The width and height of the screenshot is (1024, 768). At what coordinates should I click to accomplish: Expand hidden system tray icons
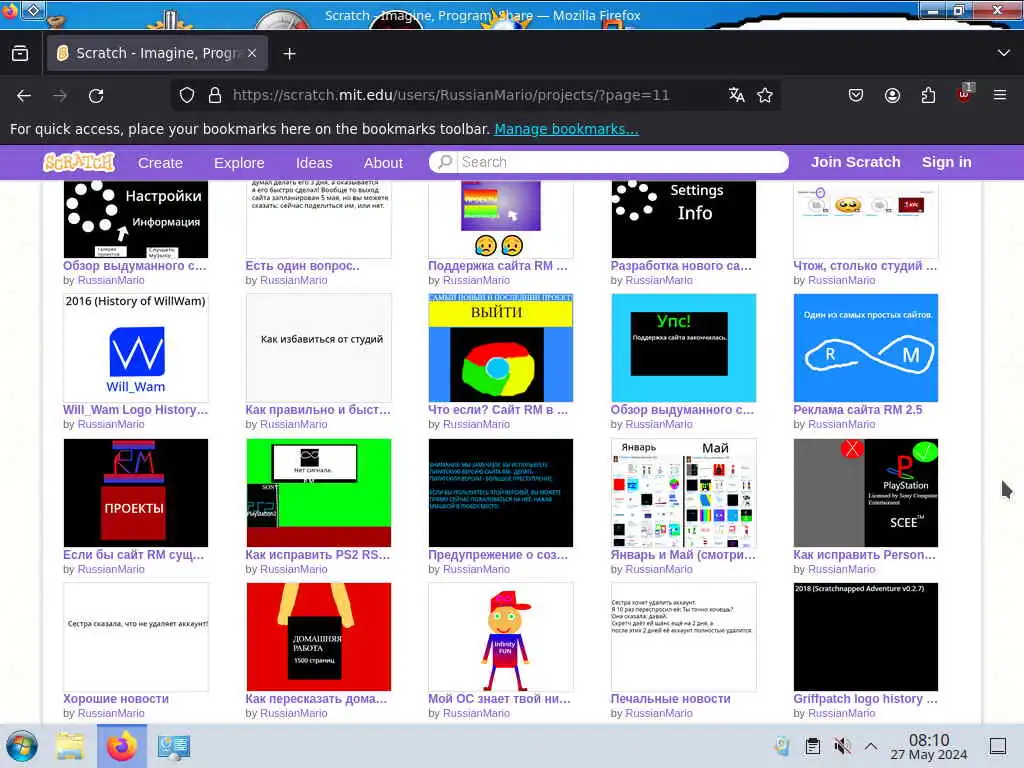(871, 746)
